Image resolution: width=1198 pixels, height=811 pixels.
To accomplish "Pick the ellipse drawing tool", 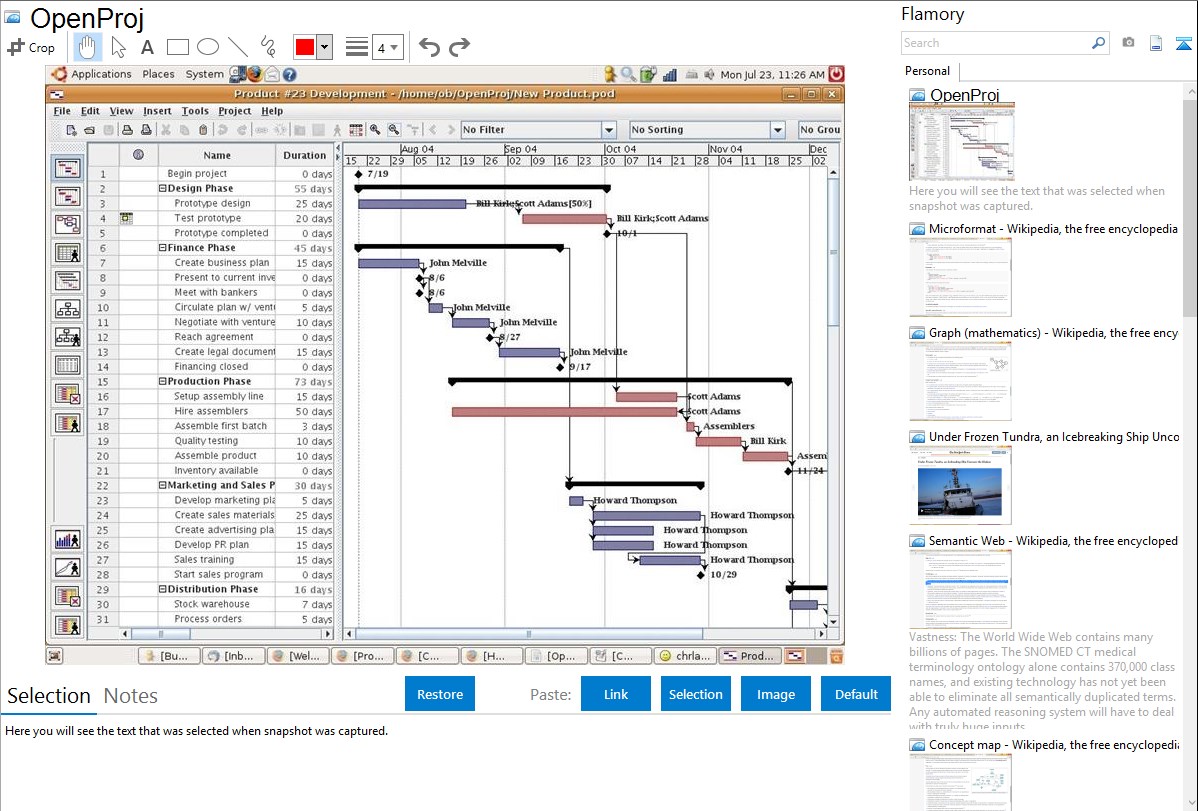I will 208,47.
